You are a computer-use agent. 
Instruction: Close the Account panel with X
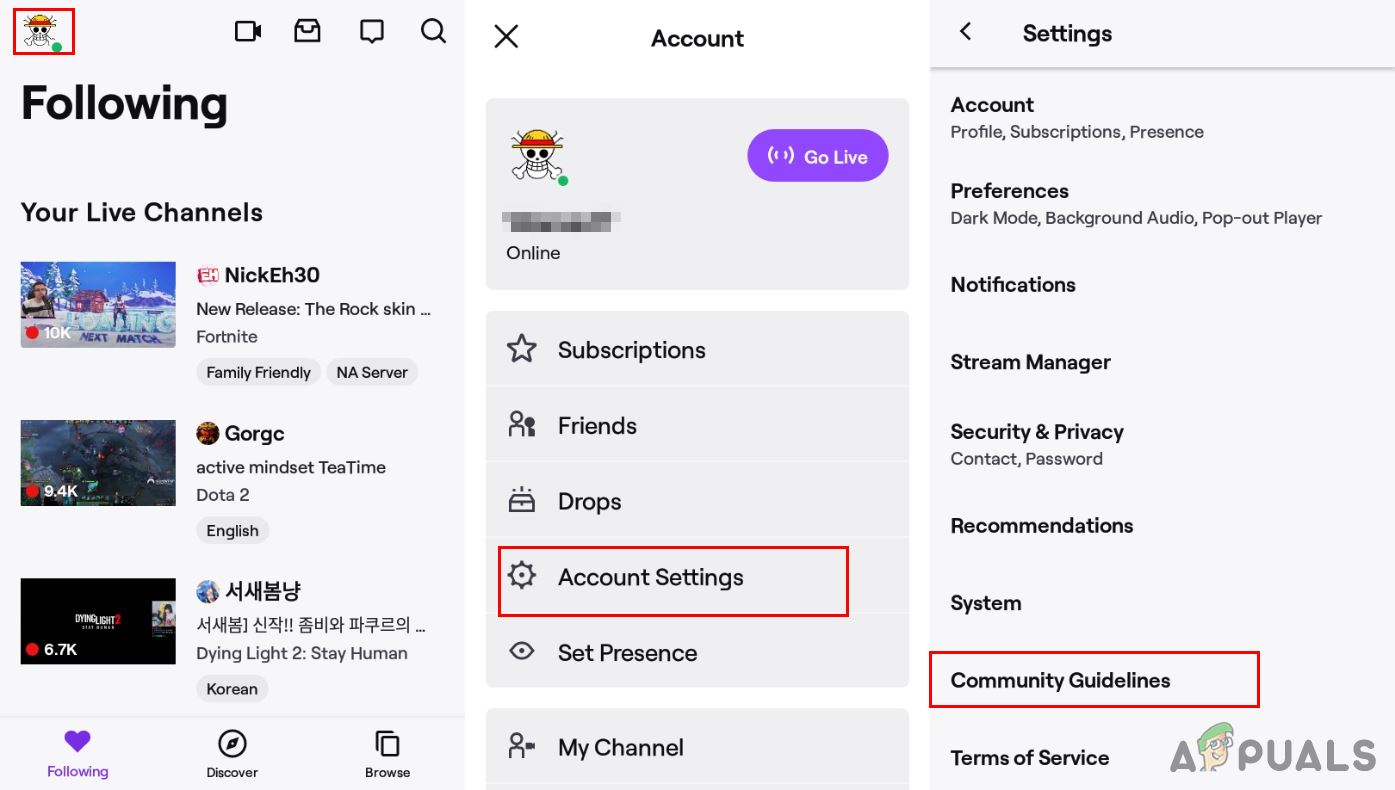pos(506,37)
